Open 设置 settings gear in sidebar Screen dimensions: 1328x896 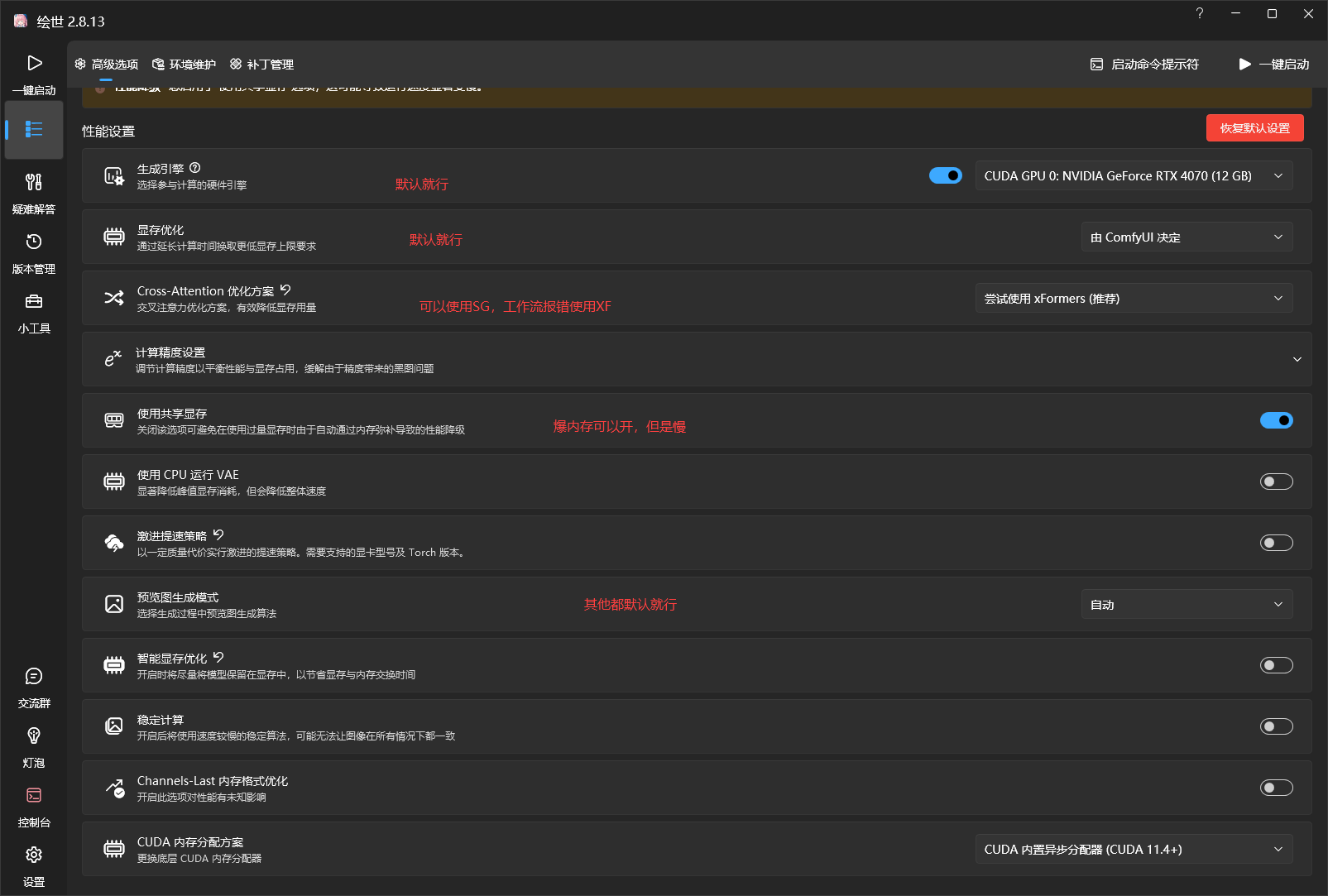coord(34,865)
